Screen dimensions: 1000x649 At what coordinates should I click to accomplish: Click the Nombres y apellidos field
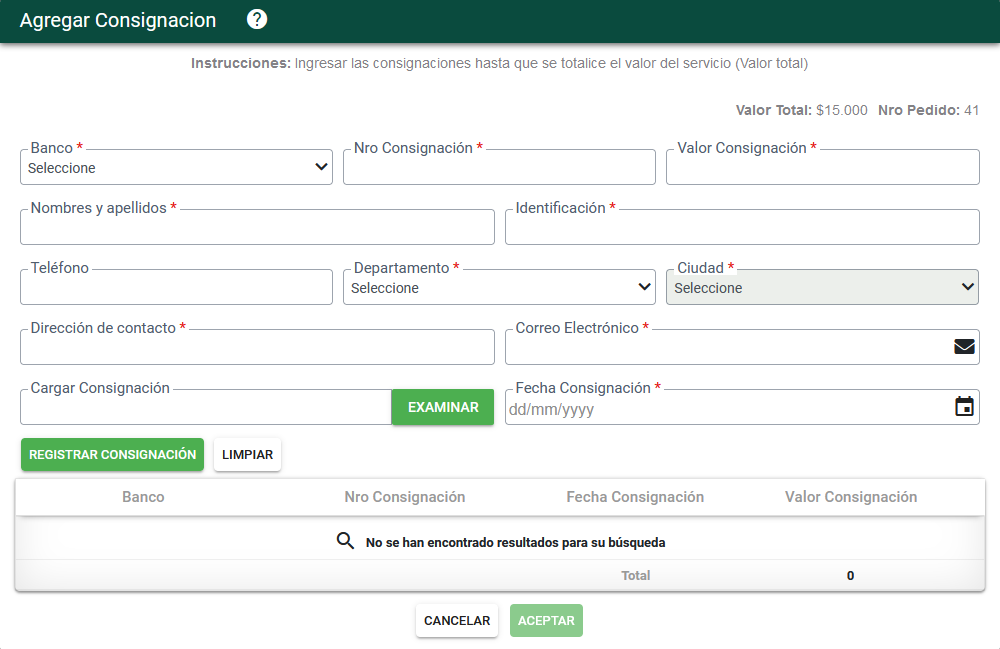click(x=258, y=228)
